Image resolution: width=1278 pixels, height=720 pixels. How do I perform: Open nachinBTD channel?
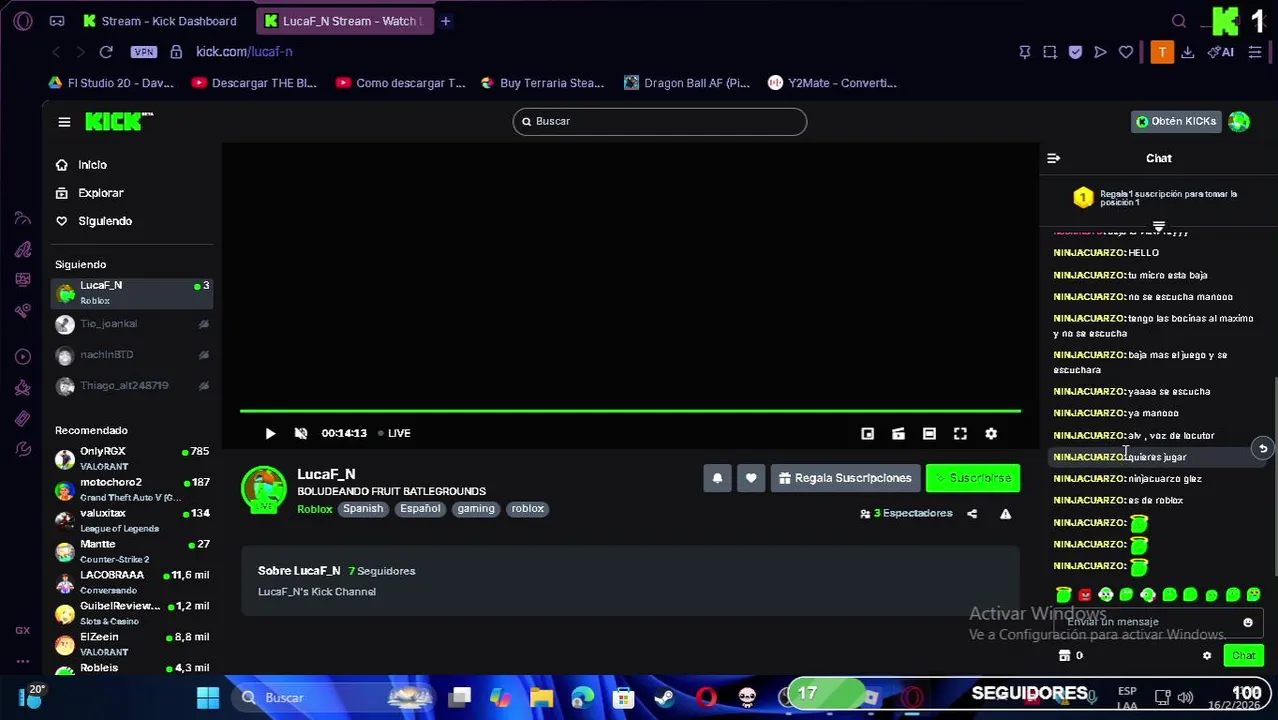click(132, 355)
